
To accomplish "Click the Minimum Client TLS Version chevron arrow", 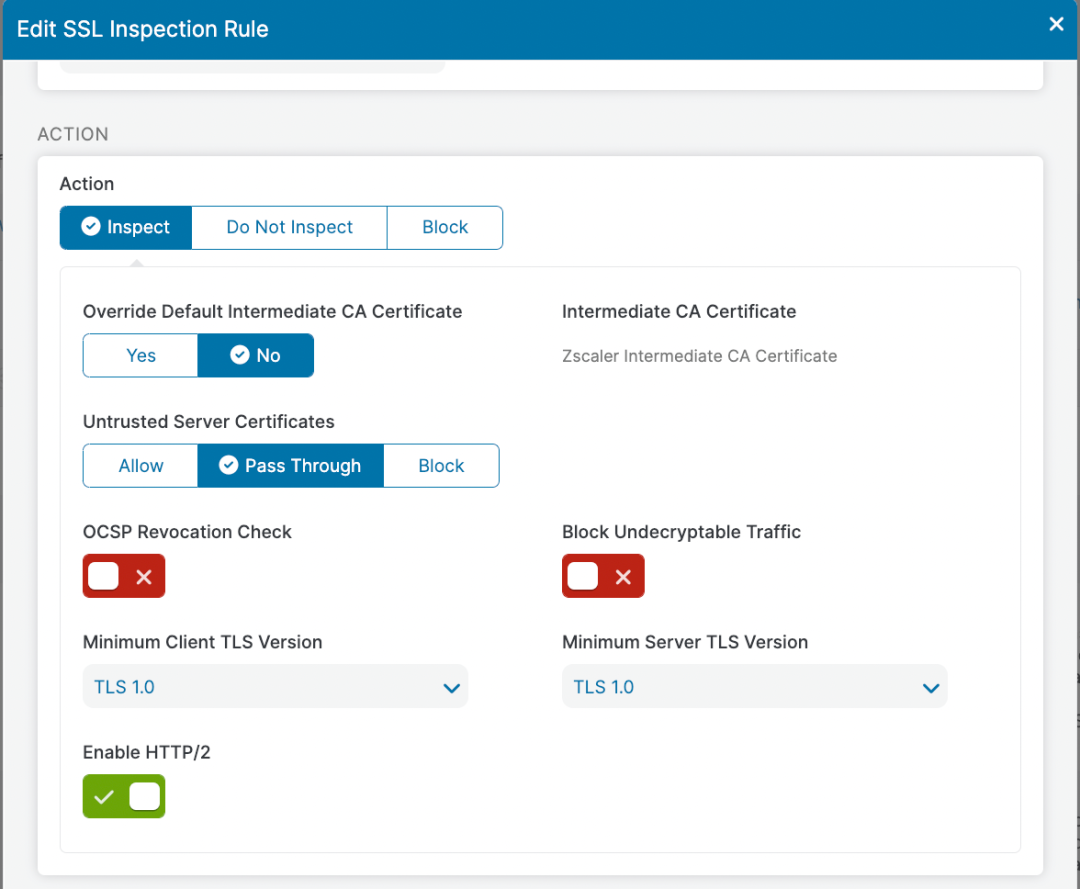I will click(451, 688).
